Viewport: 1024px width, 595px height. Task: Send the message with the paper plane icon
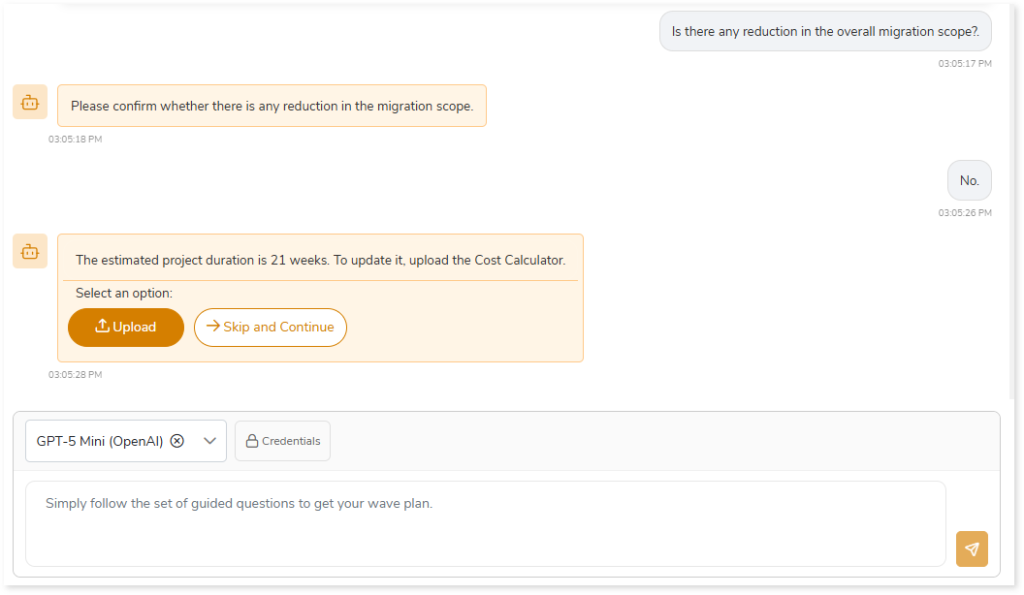pyautogui.click(x=971, y=549)
